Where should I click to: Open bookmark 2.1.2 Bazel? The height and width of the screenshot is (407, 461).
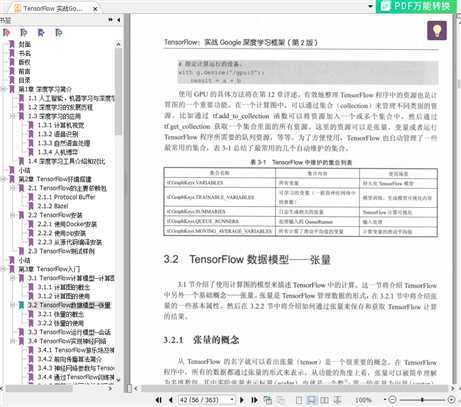tap(53, 206)
